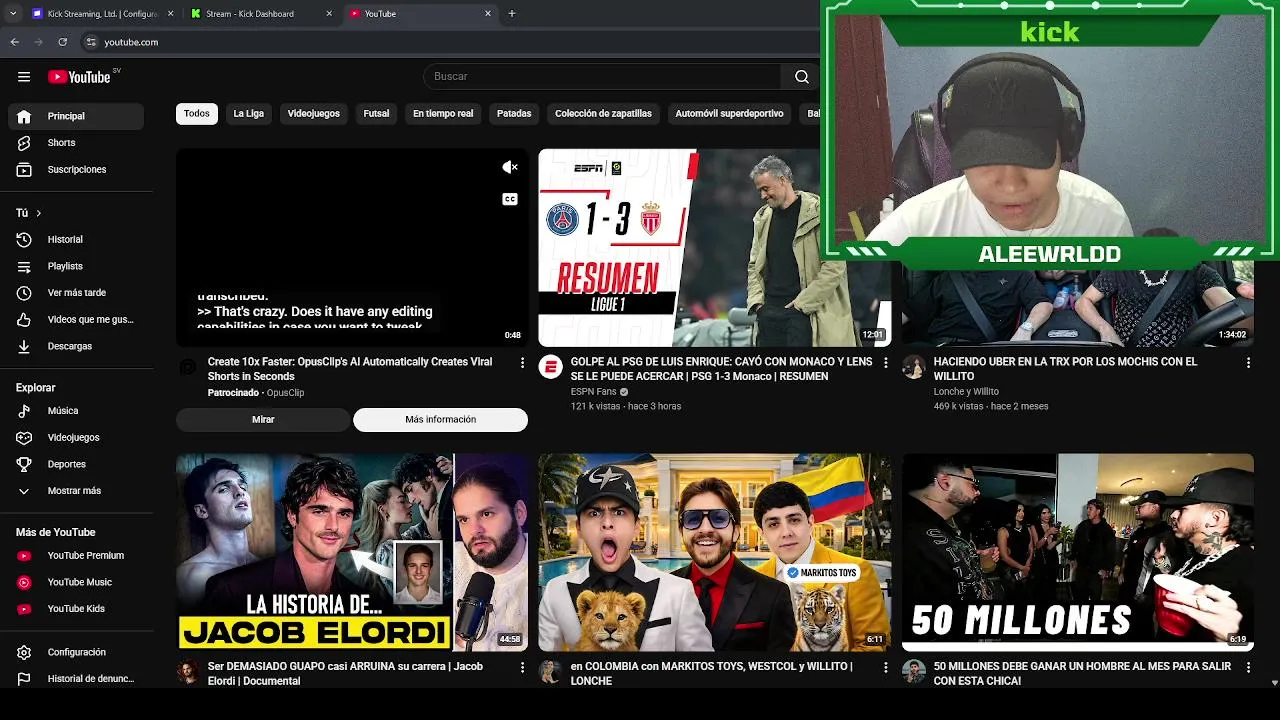1280x720 pixels.
Task: Open YouTube Kids in the sidebar
Action: pyautogui.click(x=76, y=609)
